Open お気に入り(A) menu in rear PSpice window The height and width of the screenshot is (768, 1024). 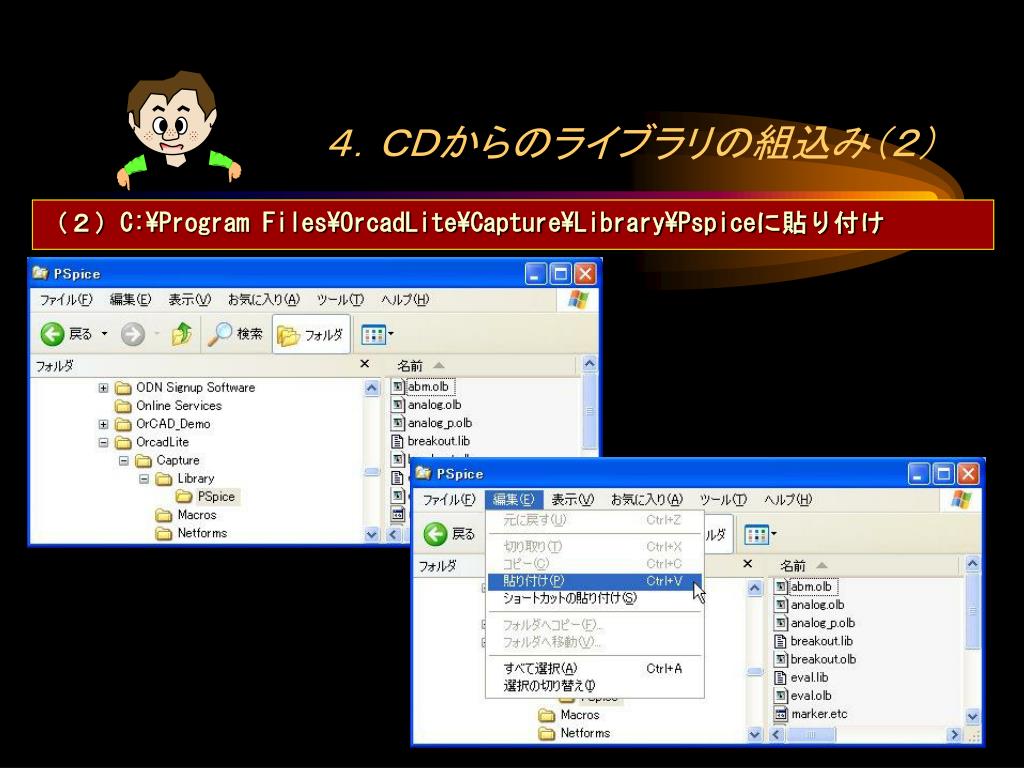click(263, 300)
